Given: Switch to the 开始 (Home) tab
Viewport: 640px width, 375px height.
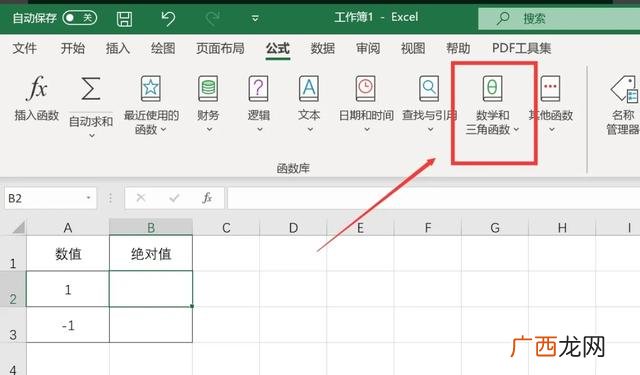Looking at the screenshot, I should pos(73,48).
